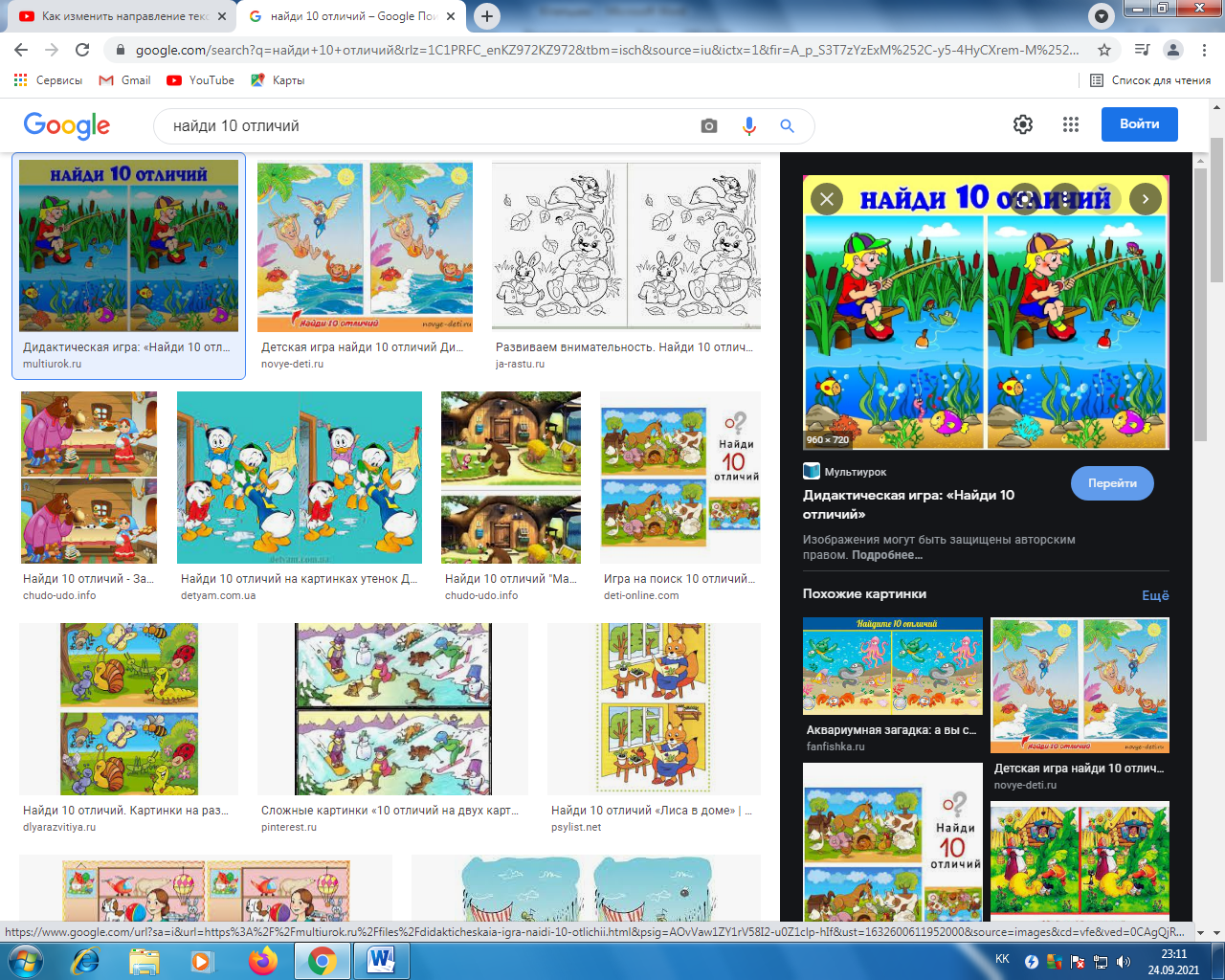Open the multiurok.ru fishing boy thumbnail
The width and height of the screenshot is (1225, 980).
tap(128, 246)
